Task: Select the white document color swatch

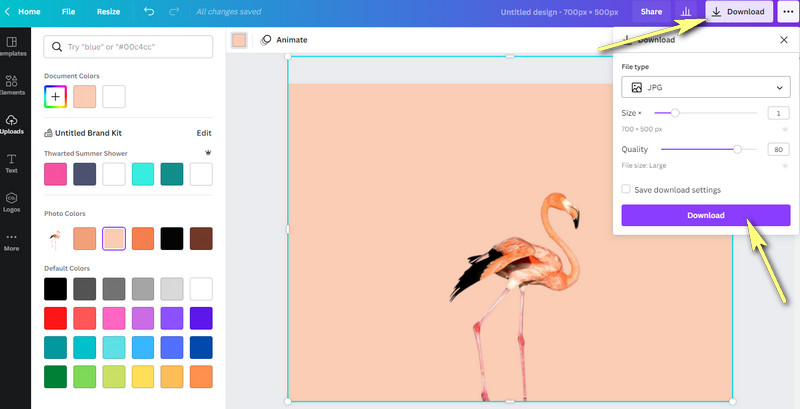Action: tap(114, 96)
